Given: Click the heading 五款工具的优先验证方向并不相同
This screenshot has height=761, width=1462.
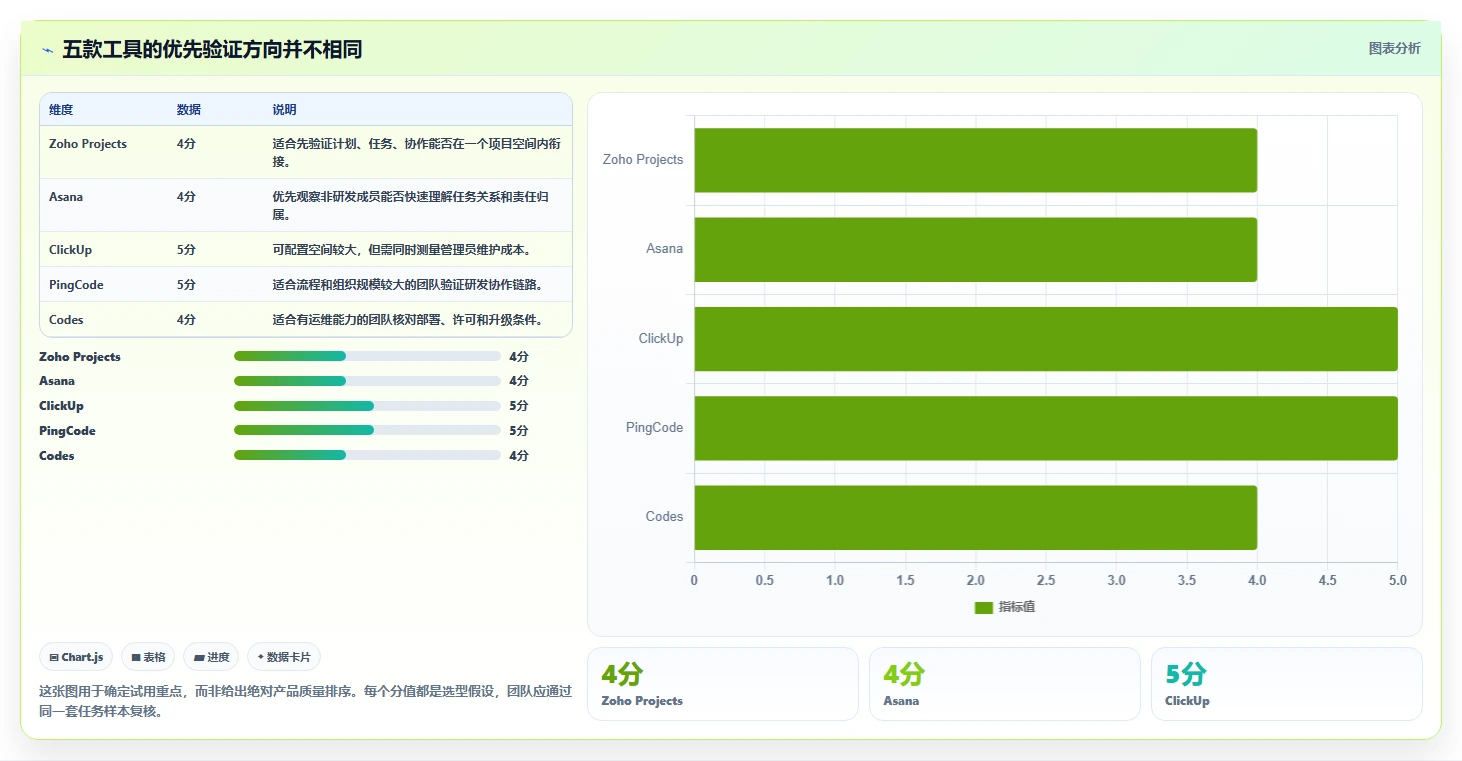Looking at the screenshot, I should tap(212, 49).
